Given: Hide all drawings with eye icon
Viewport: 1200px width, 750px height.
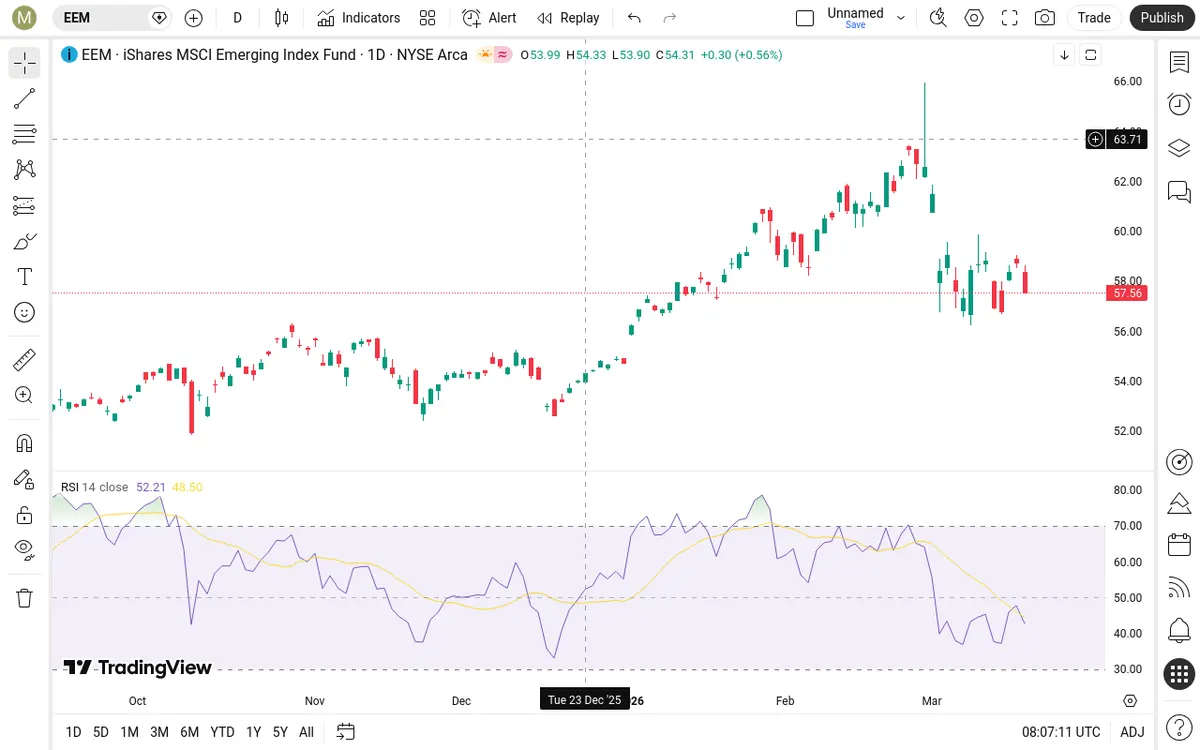Looking at the screenshot, I should 25,548.
